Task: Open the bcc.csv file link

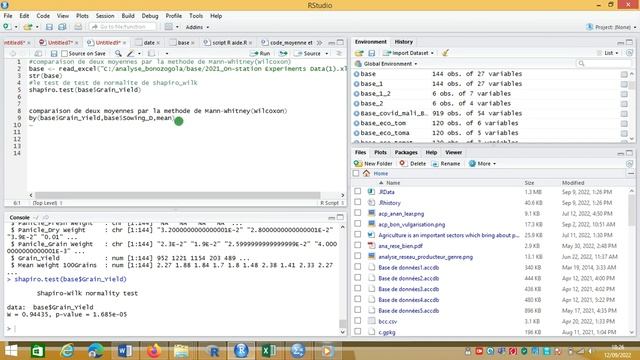Action: (x=387, y=321)
